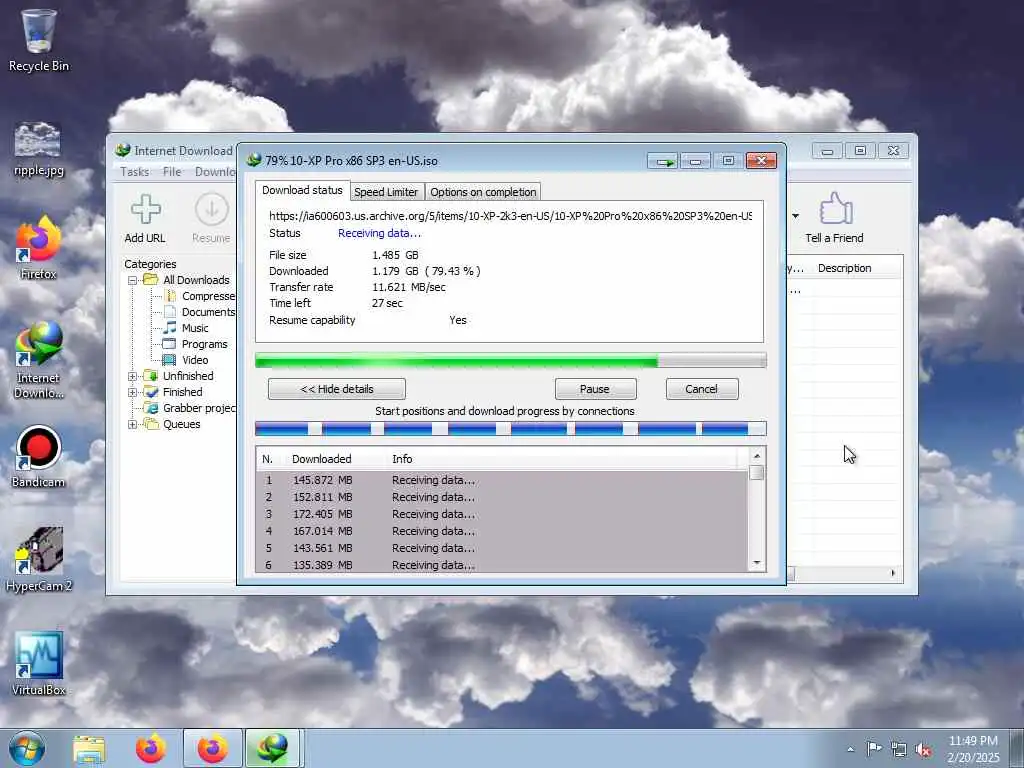
Task: Switch to the Download status tab
Action: pyautogui.click(x=302, y=190)
